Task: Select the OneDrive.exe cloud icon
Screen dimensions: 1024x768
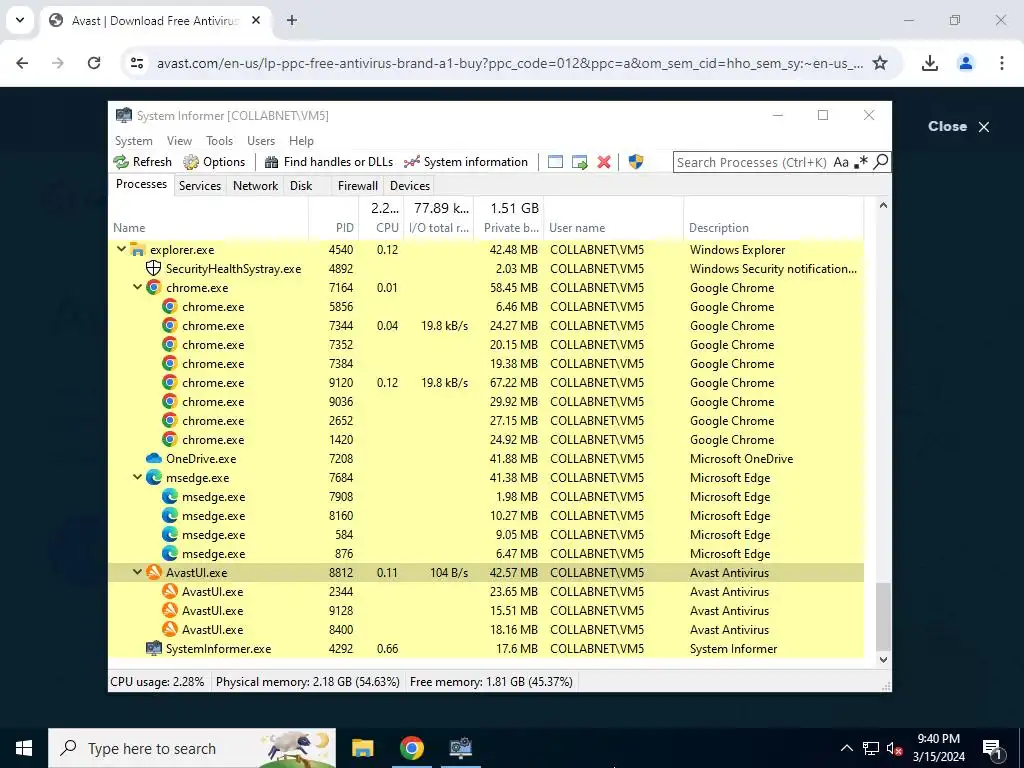Action: (x=153, y=458)
